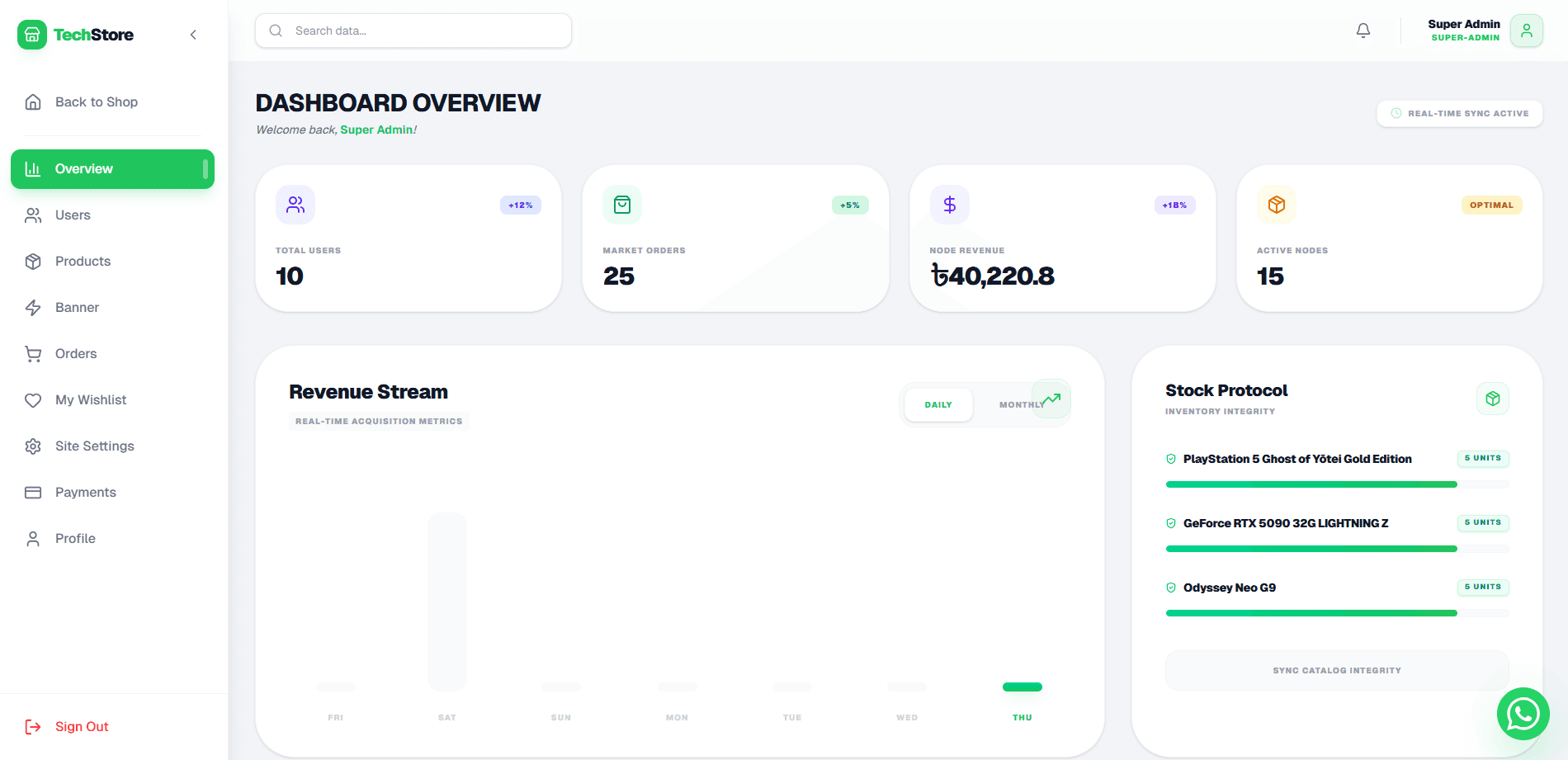Click the +5% orders badge

pos(850,205)
